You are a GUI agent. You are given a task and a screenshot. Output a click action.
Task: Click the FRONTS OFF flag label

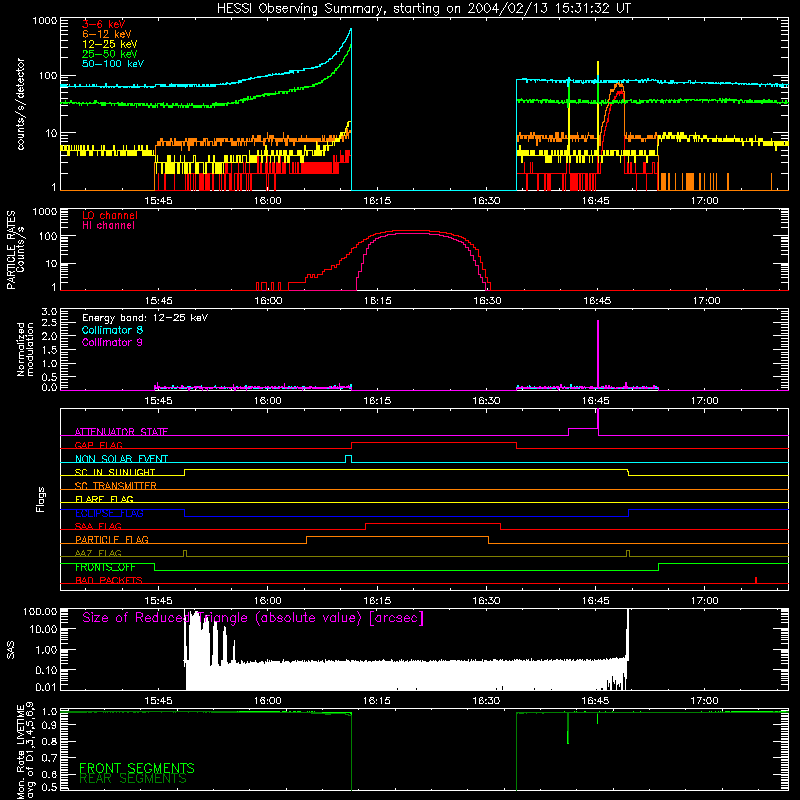click(x=105, y=567)
